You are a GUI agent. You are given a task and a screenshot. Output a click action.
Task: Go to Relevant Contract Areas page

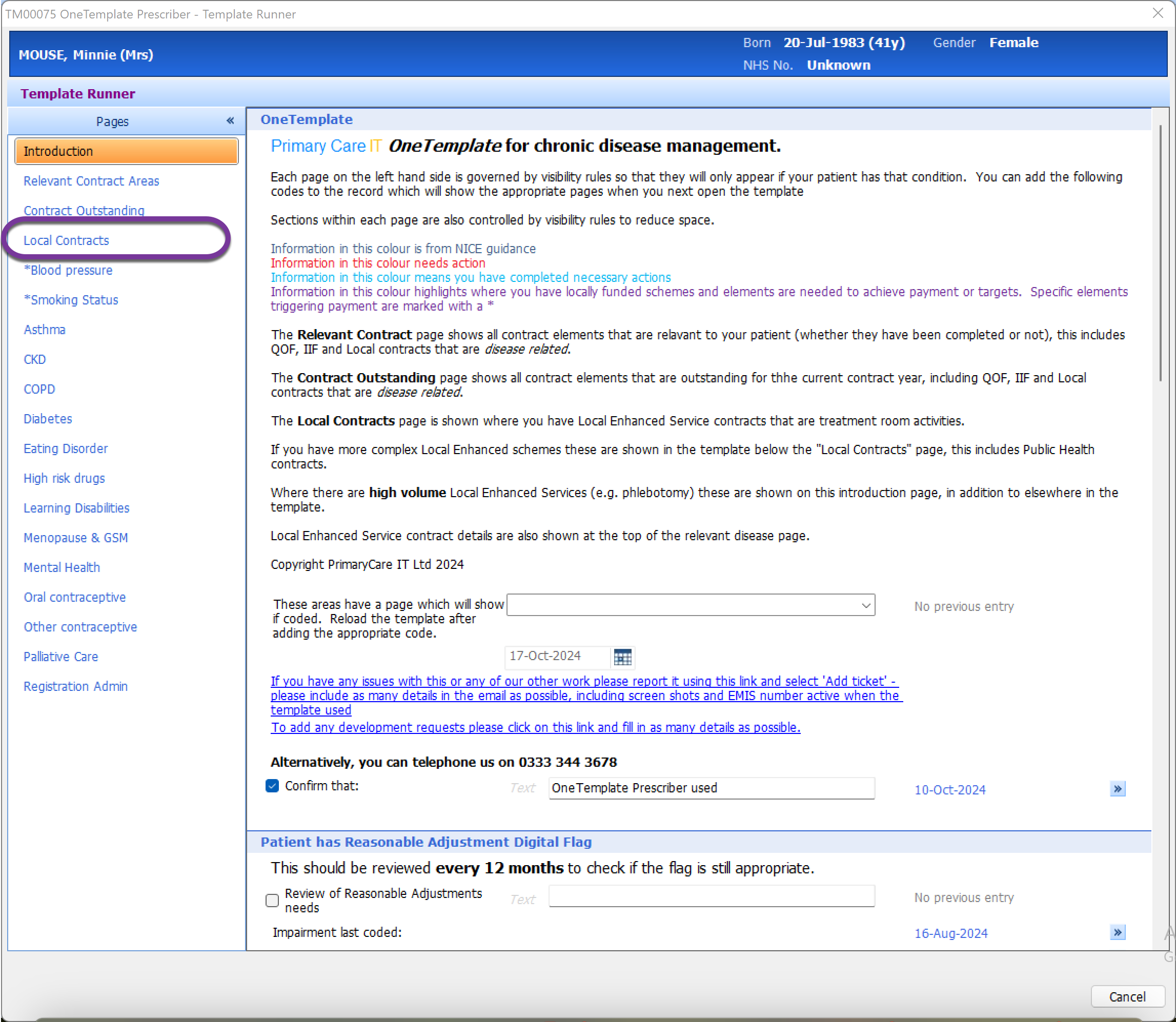91,181
